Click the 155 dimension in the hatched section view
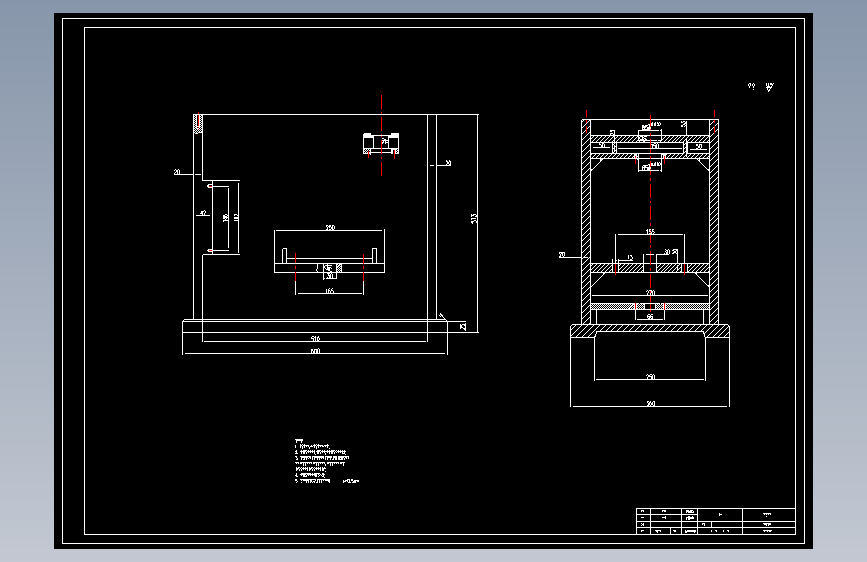867x562 pixels. [x=650, y=232]
